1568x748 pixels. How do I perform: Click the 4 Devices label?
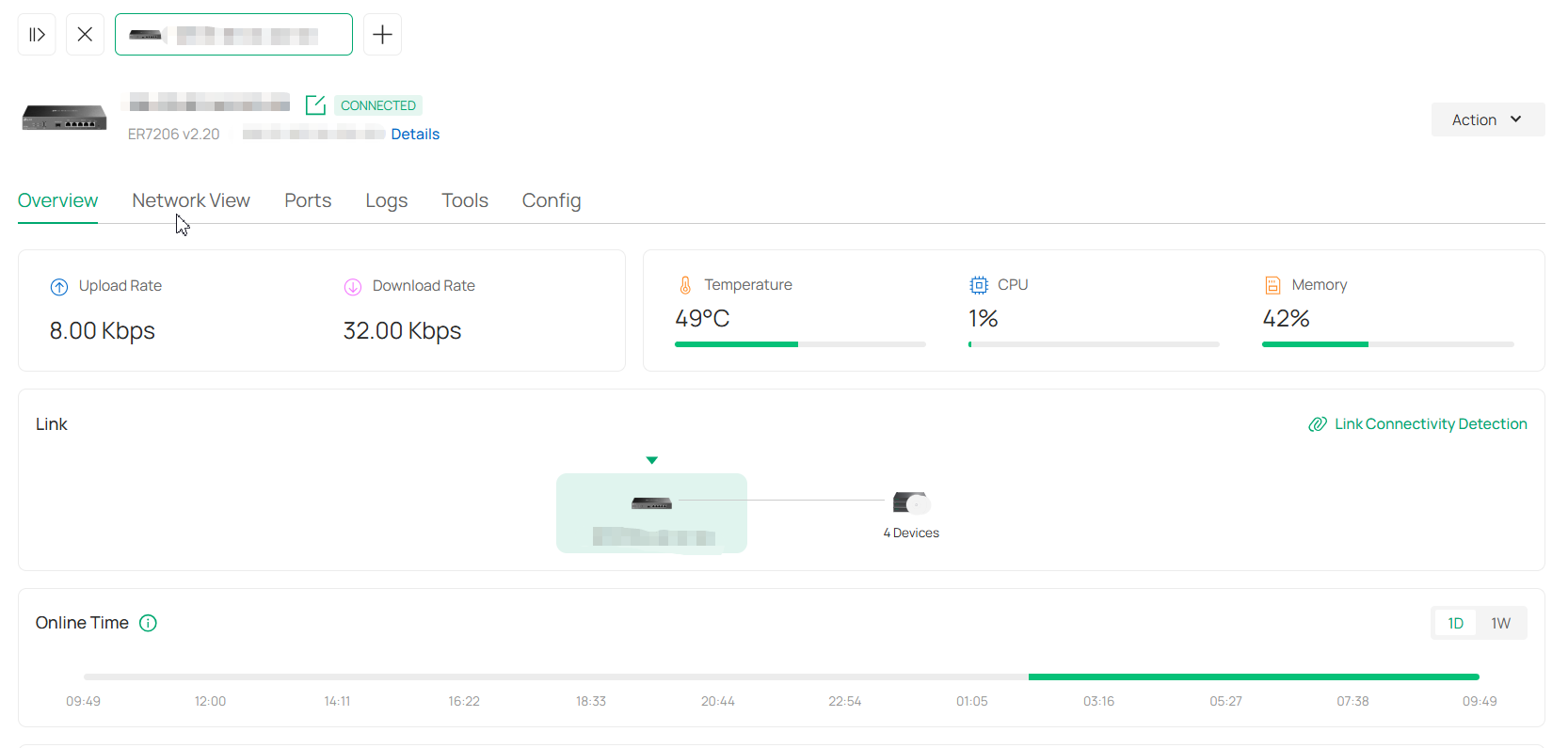tap(911, 533)
